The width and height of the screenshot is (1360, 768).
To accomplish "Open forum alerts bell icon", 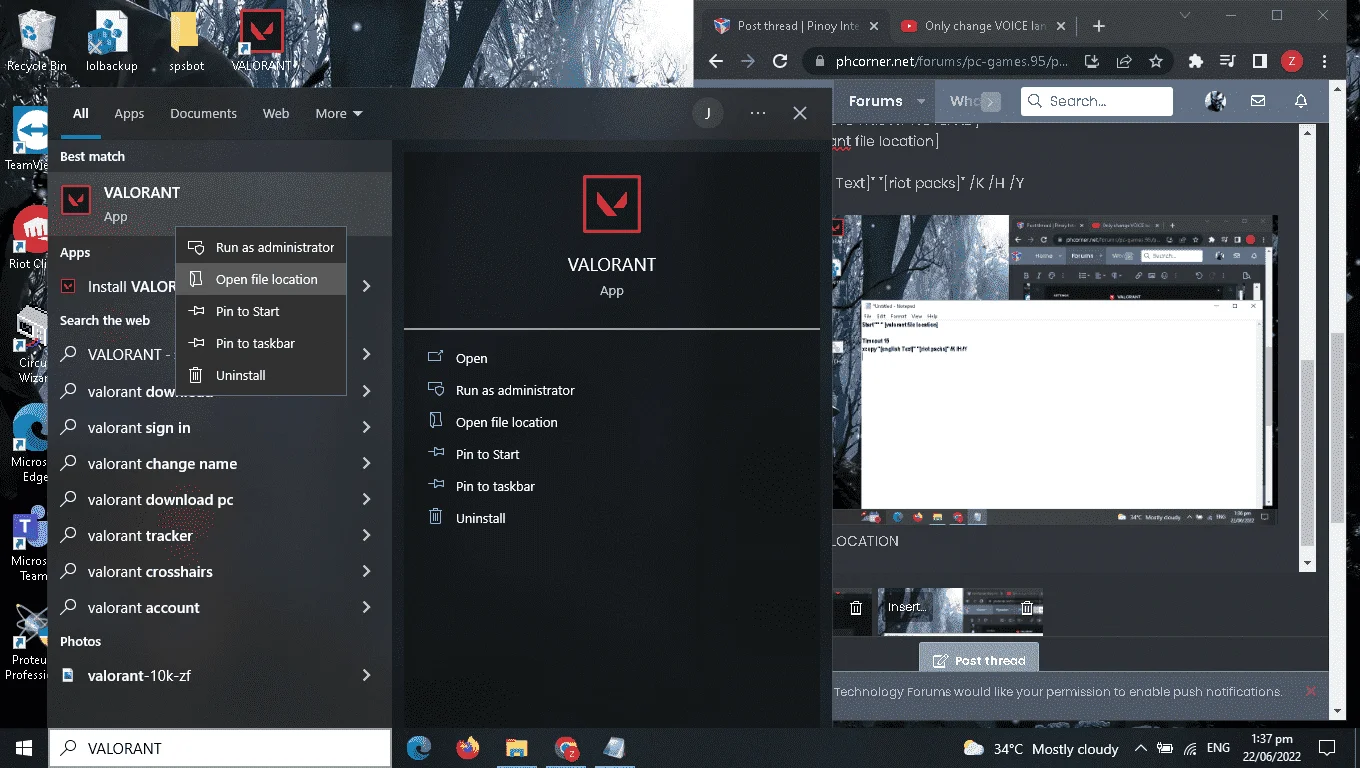I will [x=1301, y=101].
